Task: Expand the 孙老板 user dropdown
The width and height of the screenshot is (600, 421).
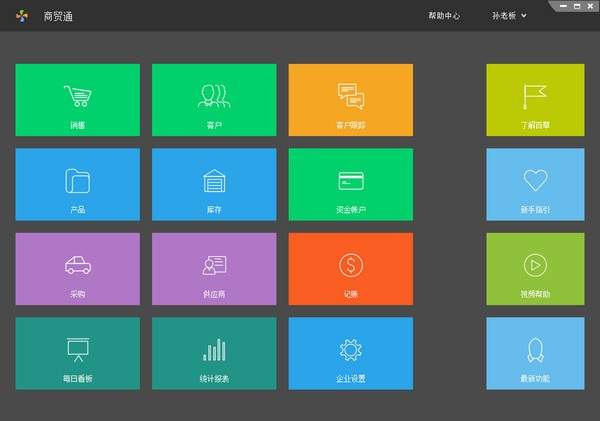Action: tap(509, 16)
